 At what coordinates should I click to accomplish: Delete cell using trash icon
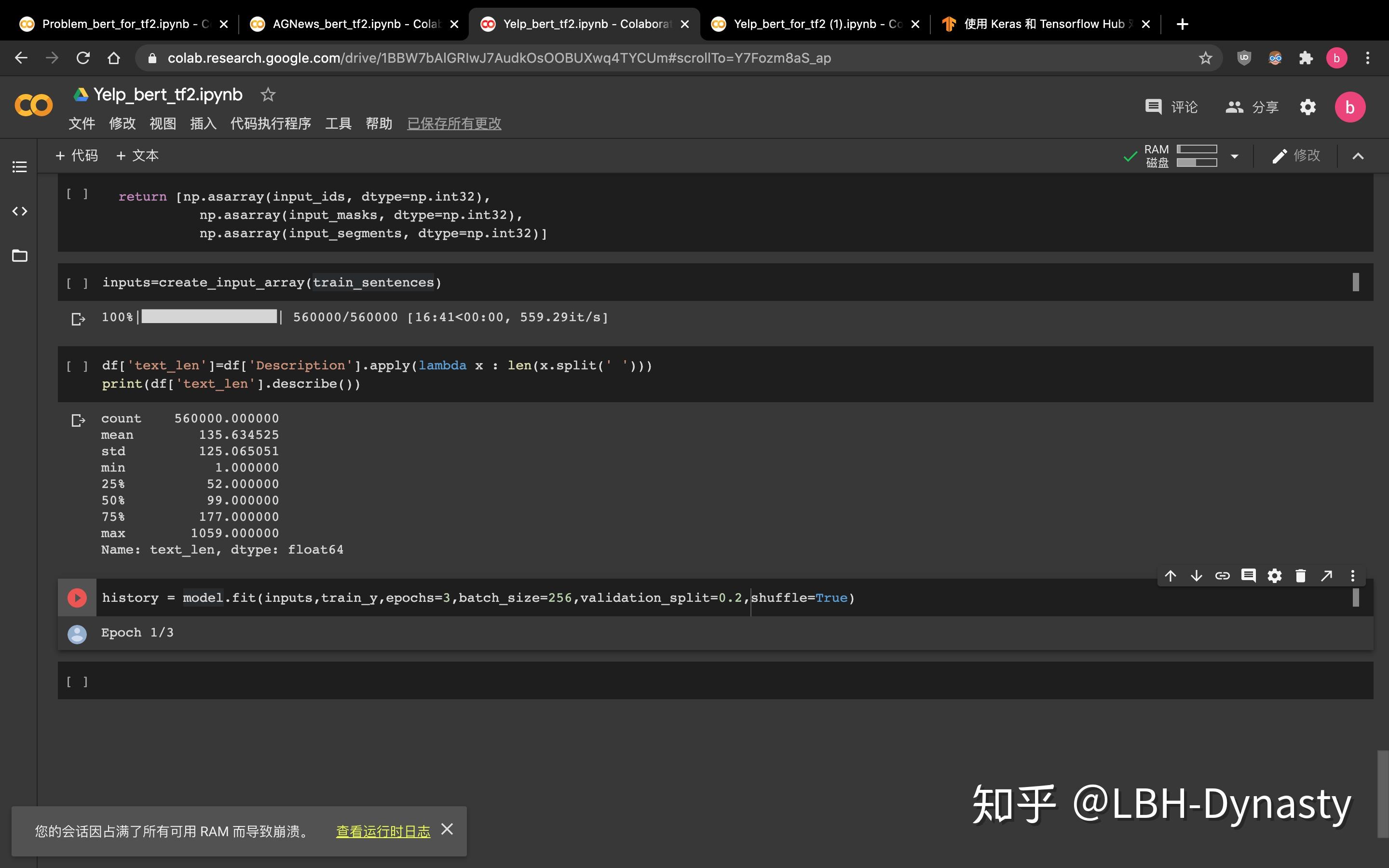pos(1301,576)
